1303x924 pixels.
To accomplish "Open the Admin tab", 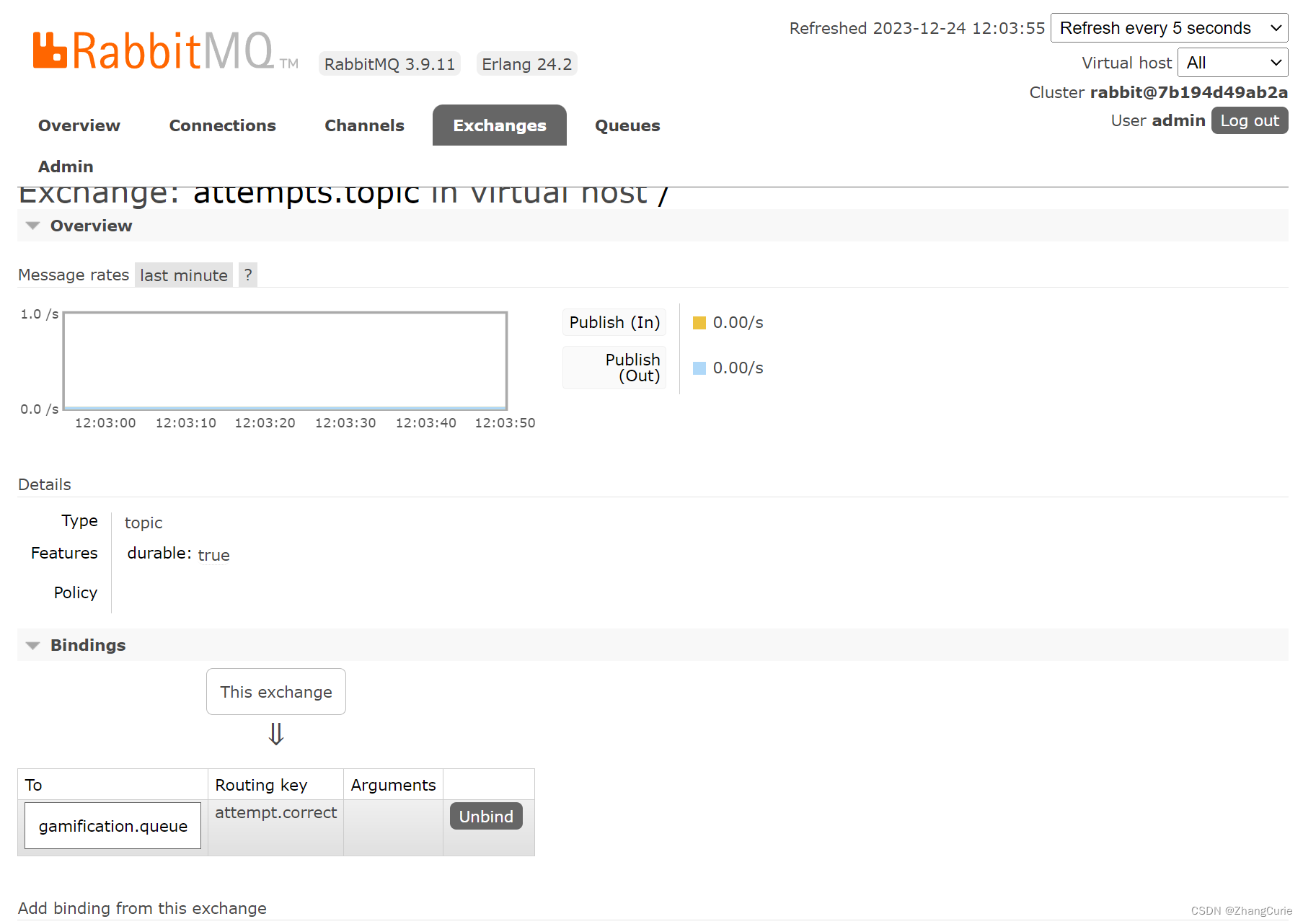I will pos(66,166).
